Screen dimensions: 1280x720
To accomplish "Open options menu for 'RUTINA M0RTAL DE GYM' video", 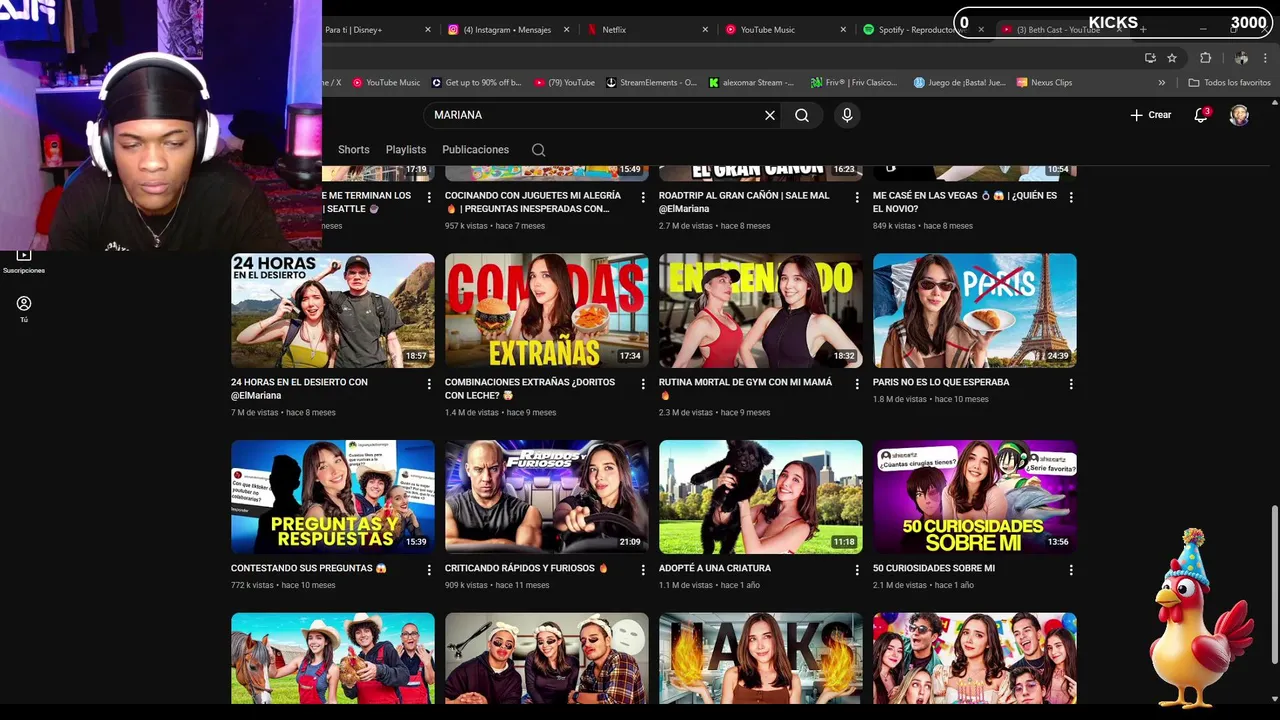I will (x=857, y=384).
